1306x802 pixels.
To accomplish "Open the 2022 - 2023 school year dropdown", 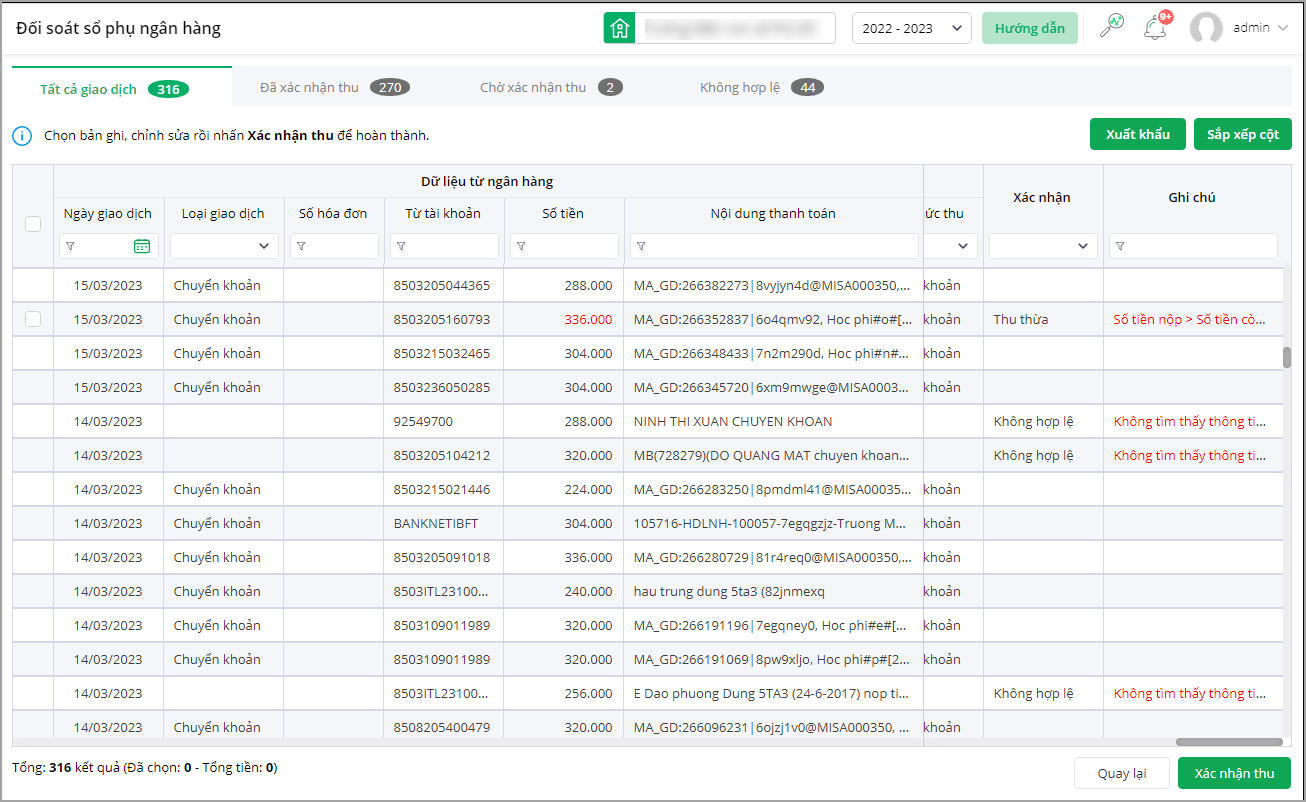I will (911, 28).
